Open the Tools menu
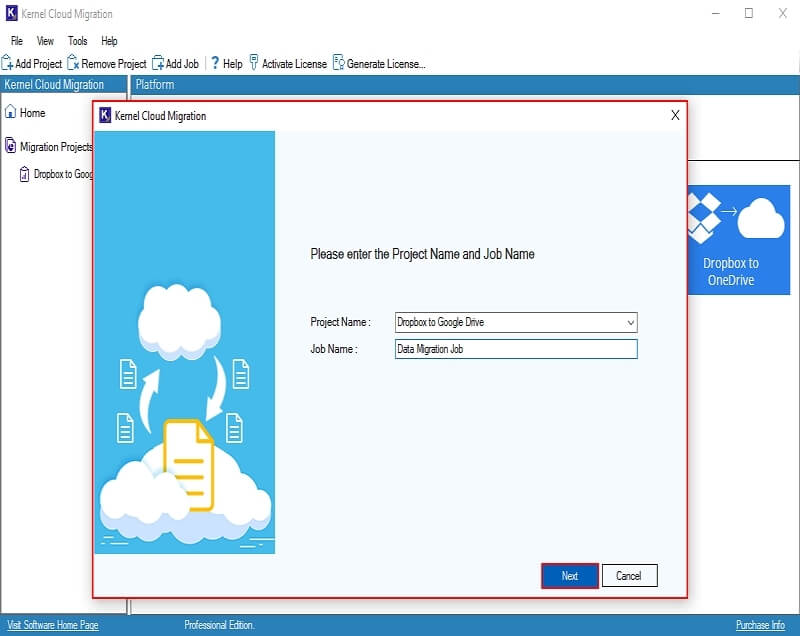 78,41
